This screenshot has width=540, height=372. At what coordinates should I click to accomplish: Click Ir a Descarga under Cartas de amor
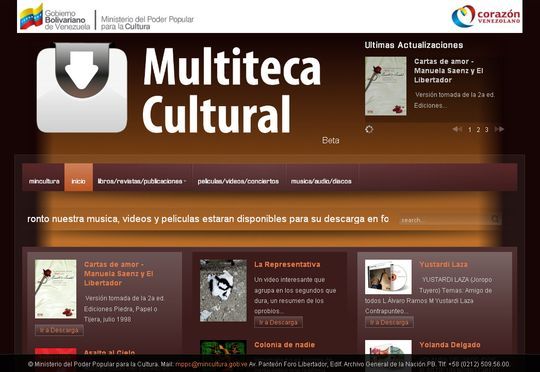59,330
